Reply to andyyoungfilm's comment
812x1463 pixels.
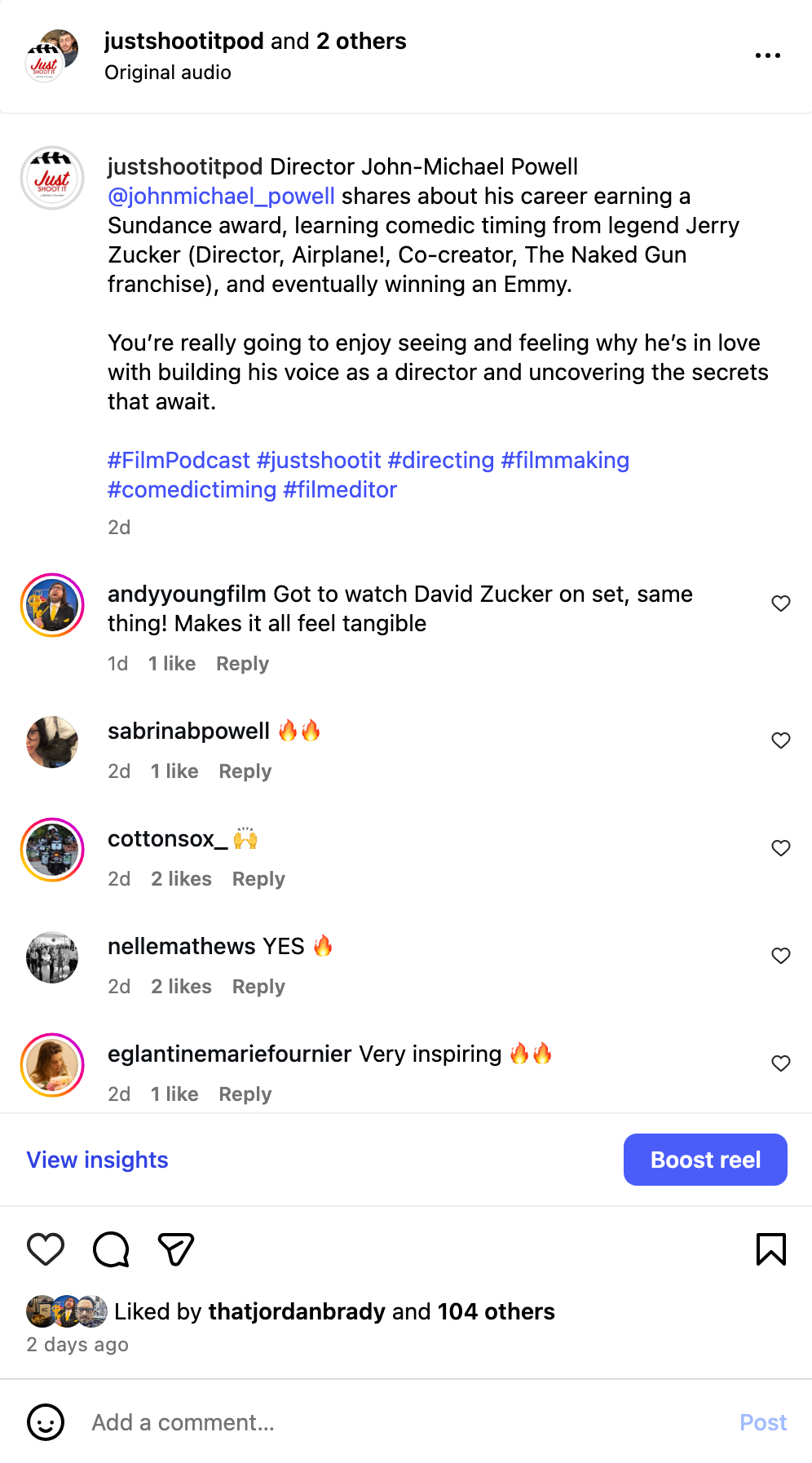[242, 664]
